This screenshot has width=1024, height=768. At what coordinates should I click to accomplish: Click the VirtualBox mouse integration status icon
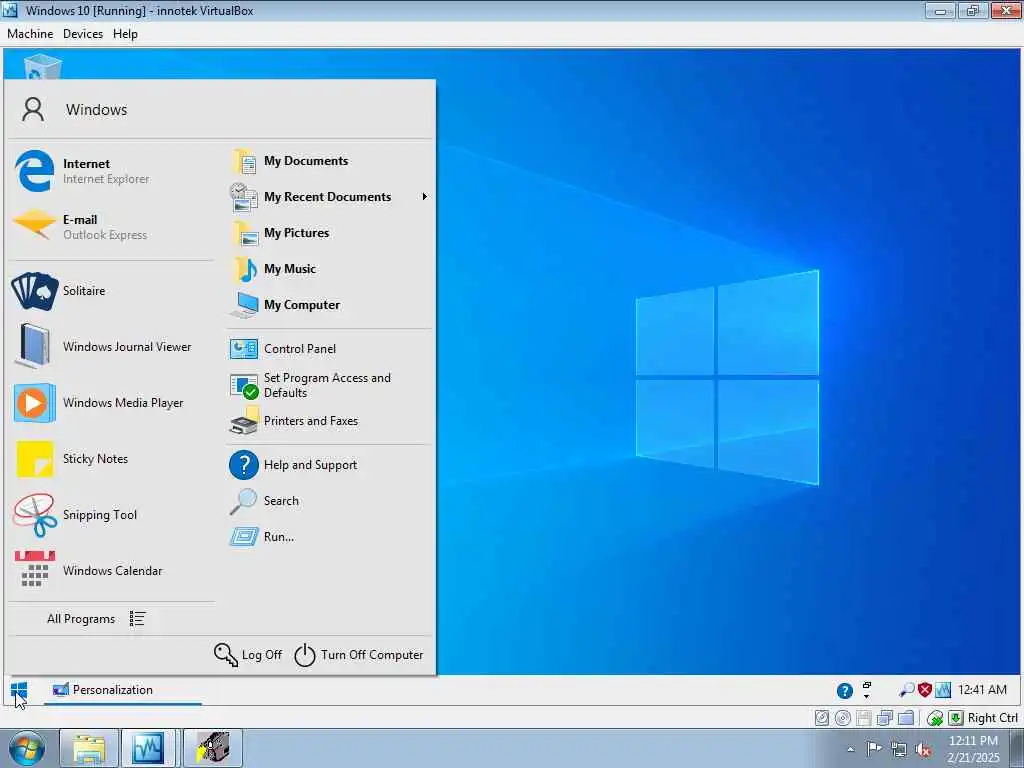935,718
